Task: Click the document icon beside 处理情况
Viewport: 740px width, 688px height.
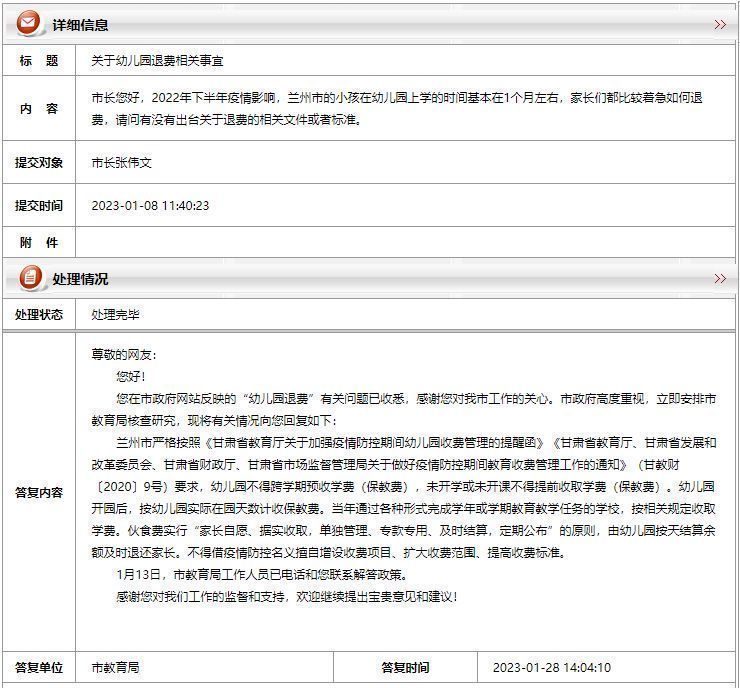Action: (x=30, y=277)
